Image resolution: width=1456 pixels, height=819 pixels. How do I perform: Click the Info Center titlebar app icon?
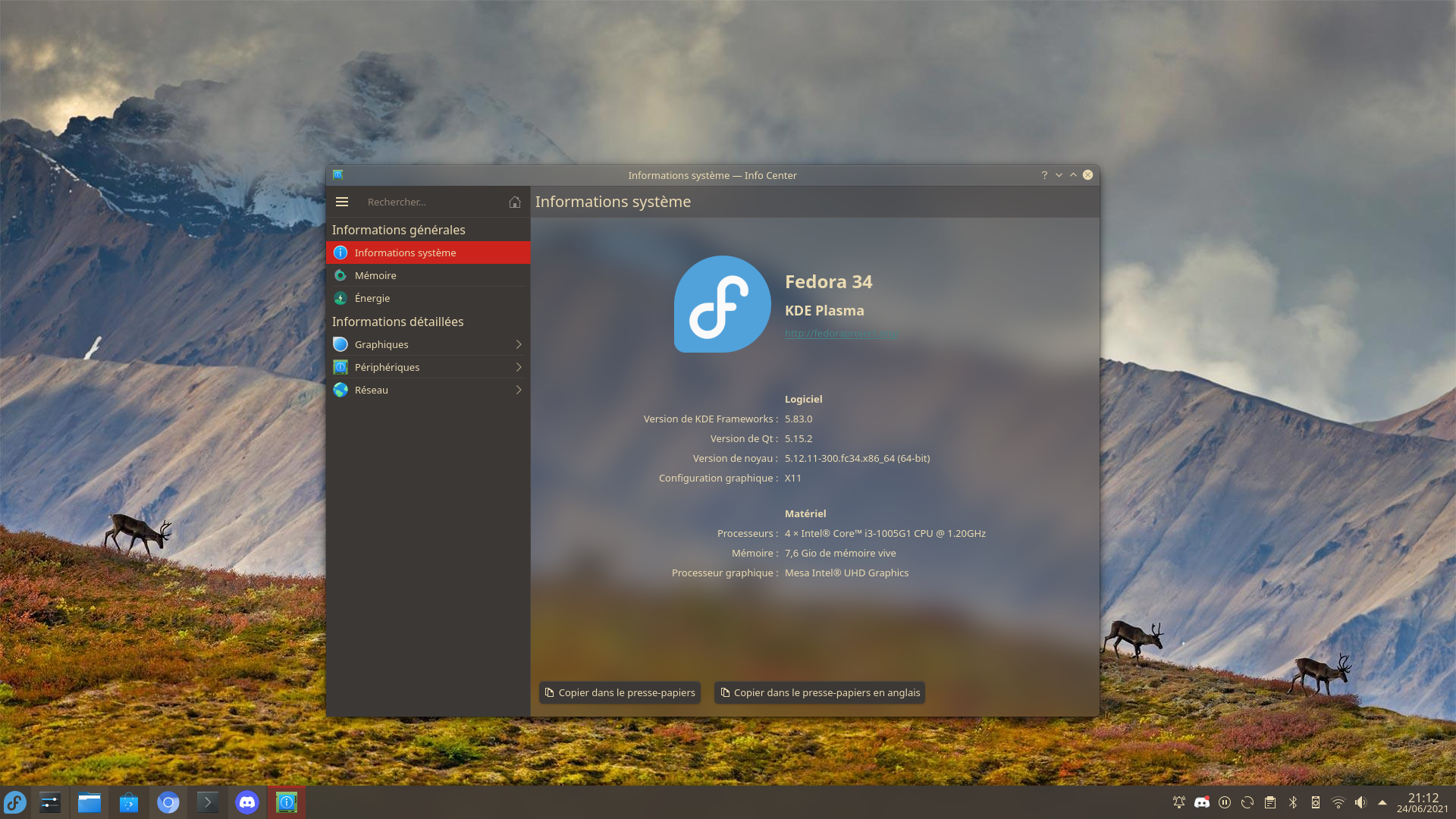pos(338,175)
